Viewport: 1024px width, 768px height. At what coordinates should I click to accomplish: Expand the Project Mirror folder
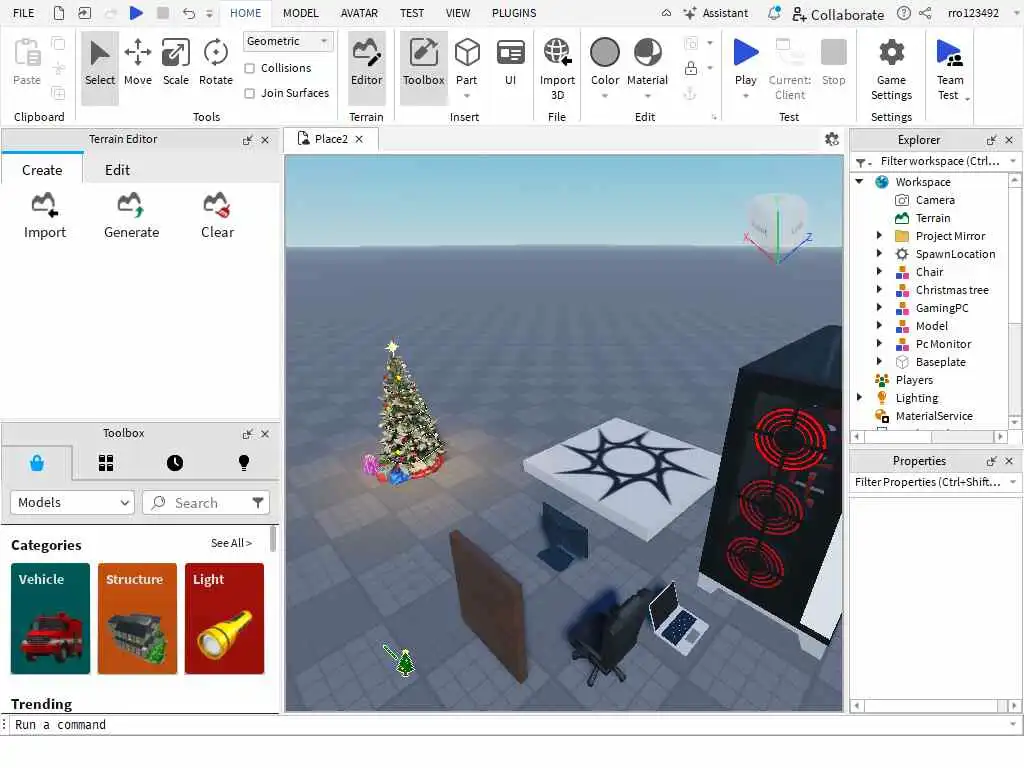pyautogui.click(x=879, y=235)
